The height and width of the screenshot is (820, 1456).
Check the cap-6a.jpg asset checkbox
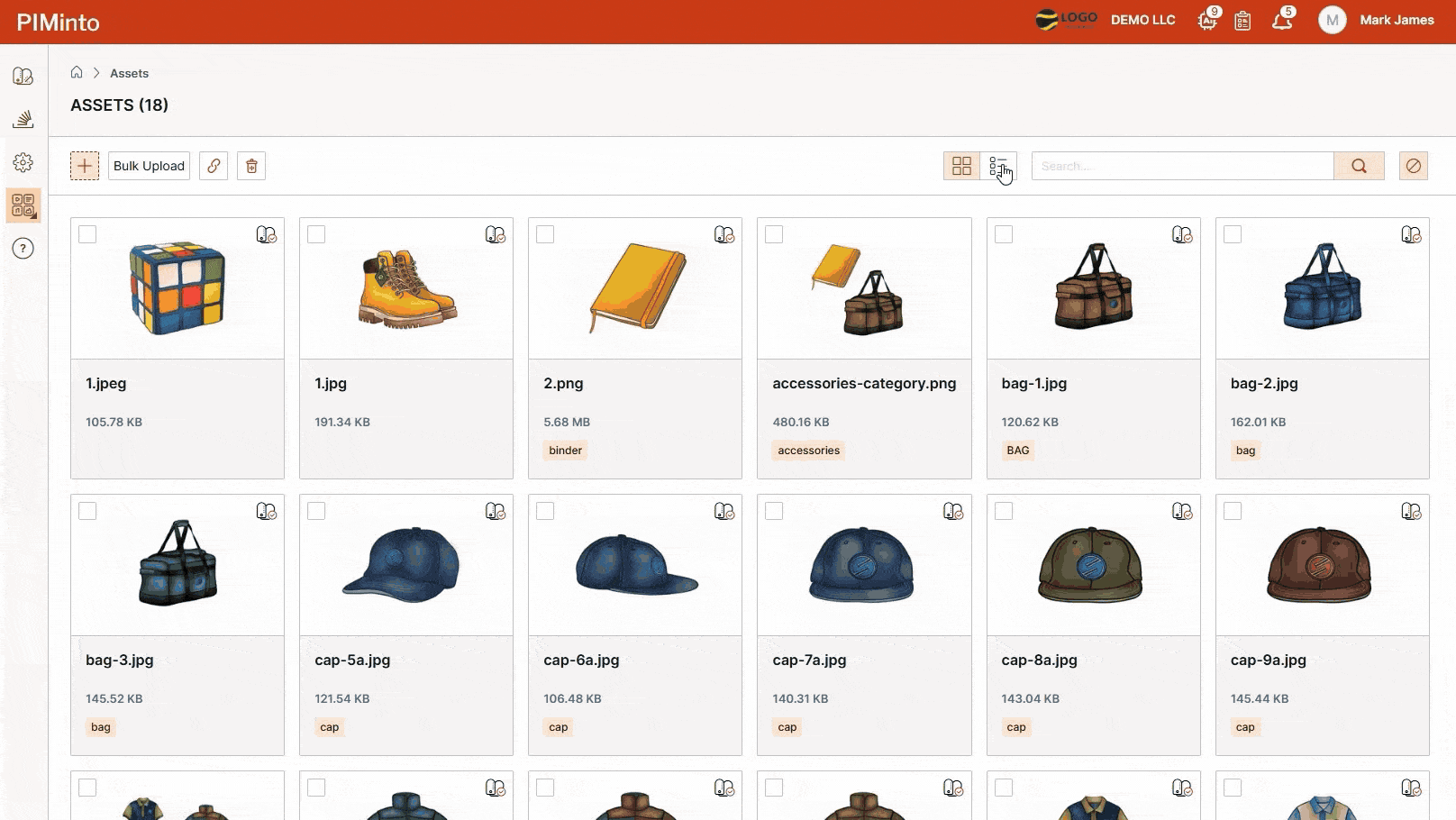point(545,511)
